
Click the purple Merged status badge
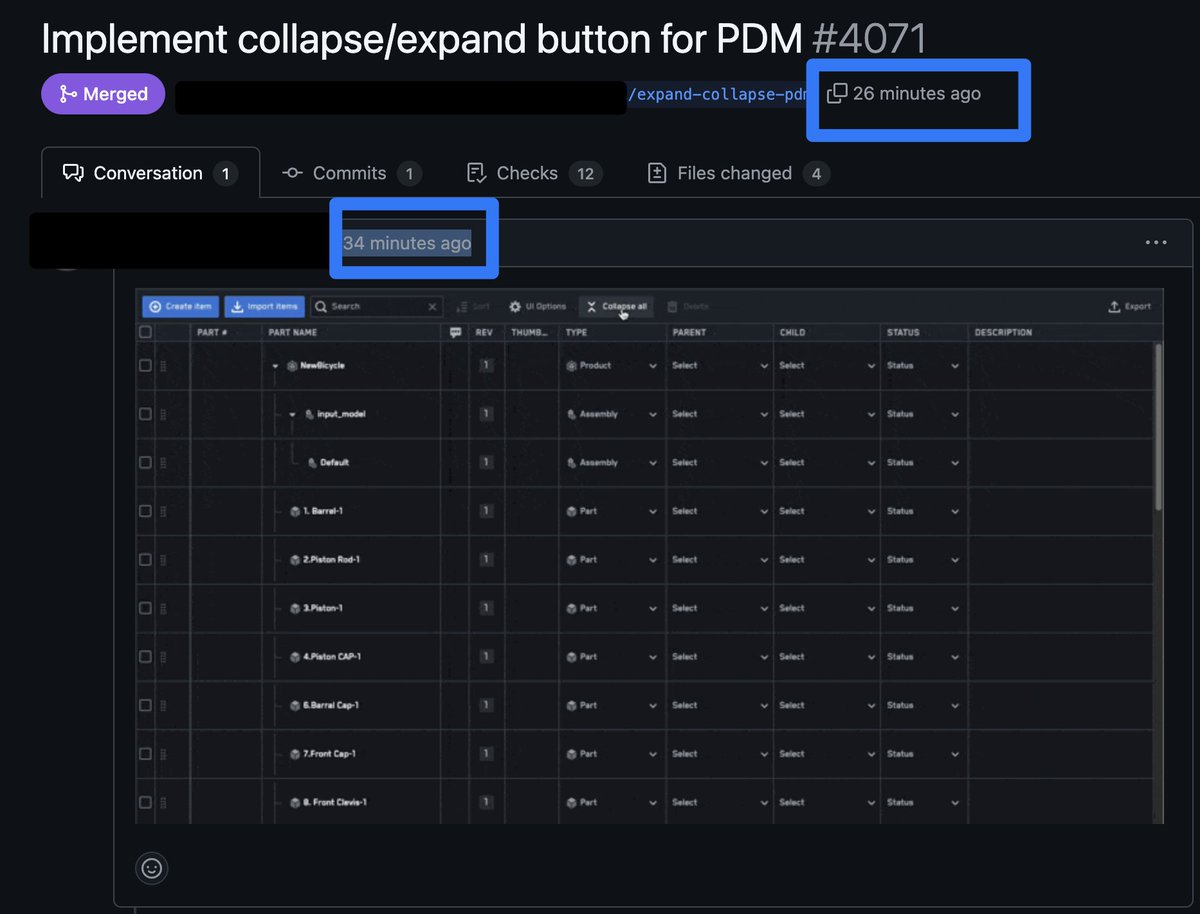tap(103, 94)
